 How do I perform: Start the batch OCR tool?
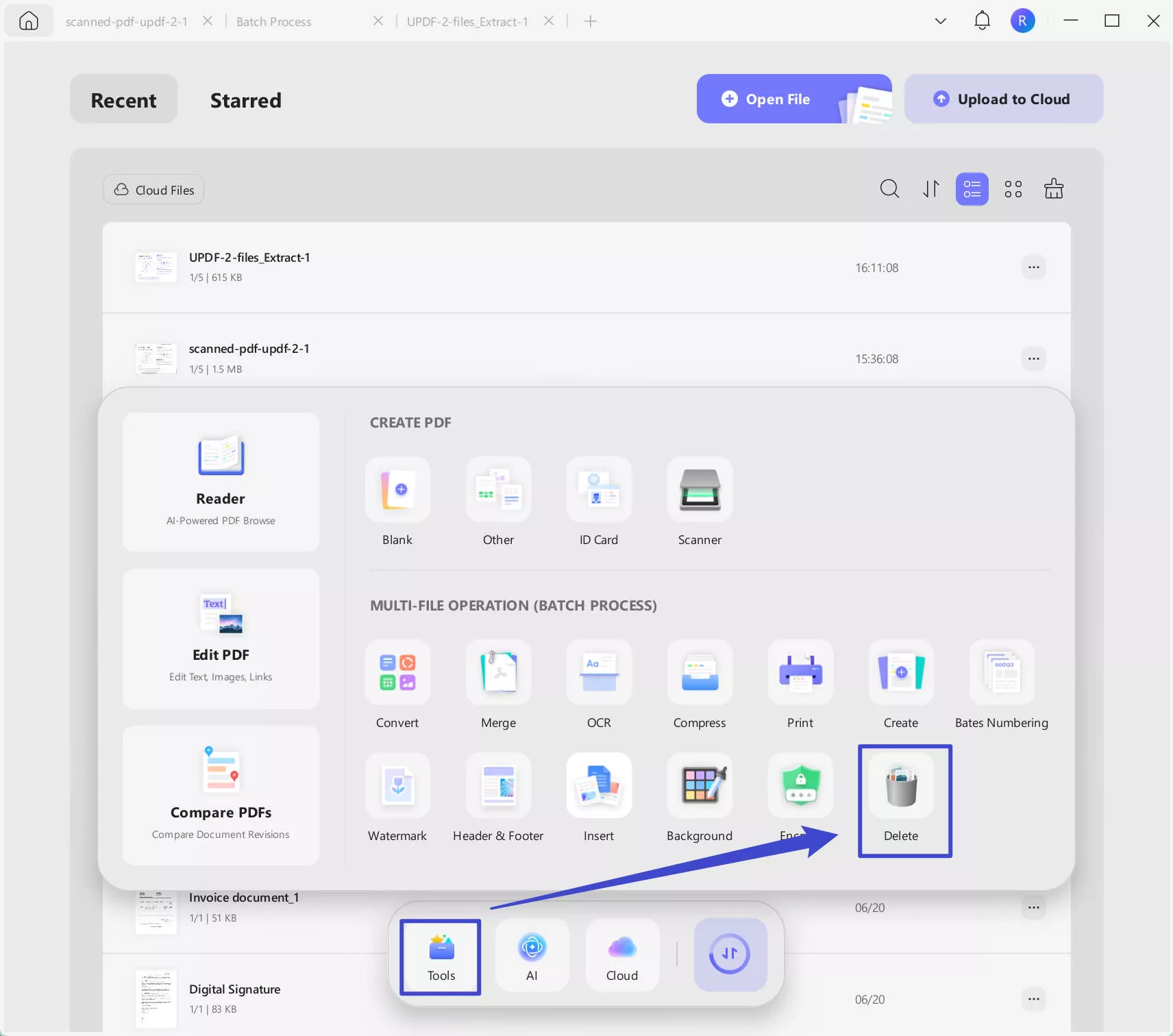[x=599, y=672]
